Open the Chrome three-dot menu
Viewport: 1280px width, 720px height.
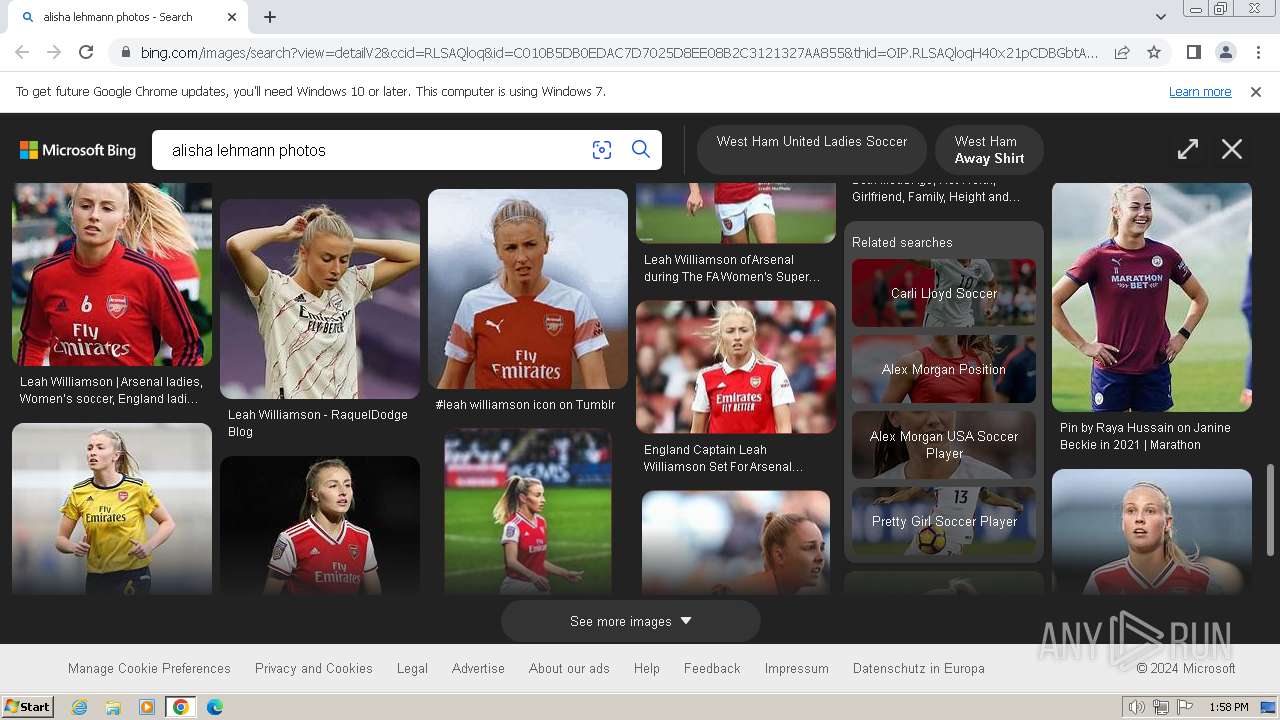[x=1258, y=52]
